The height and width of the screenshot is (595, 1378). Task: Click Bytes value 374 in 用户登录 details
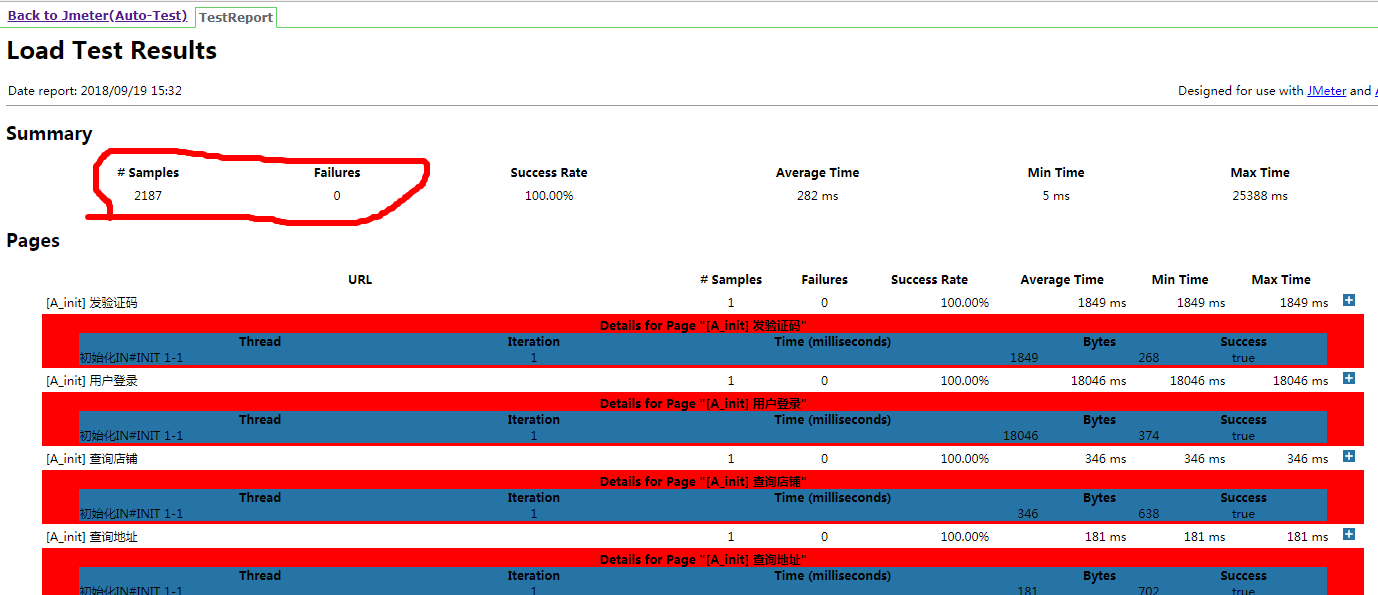(x=1148, y=436)
